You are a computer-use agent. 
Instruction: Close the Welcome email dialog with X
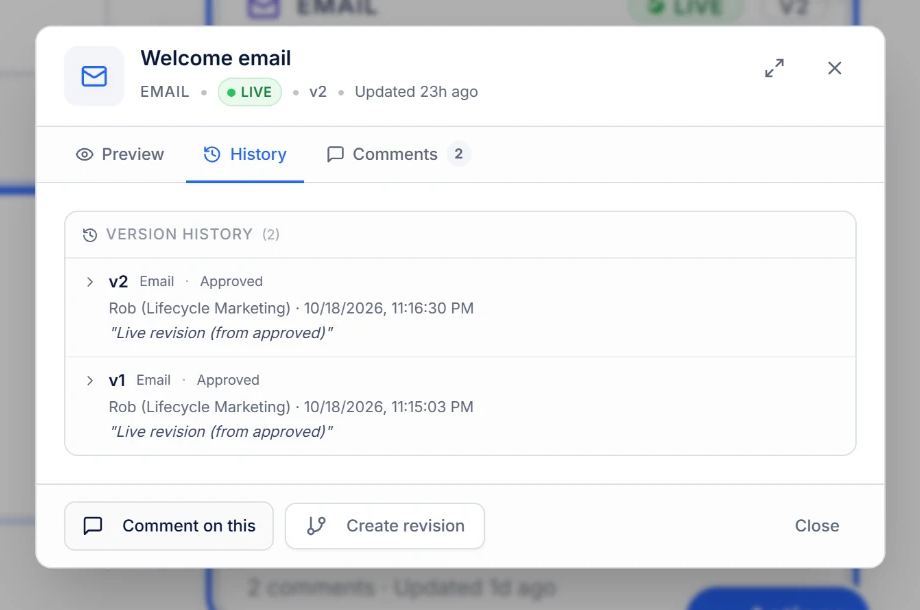(x=834, y=68)
